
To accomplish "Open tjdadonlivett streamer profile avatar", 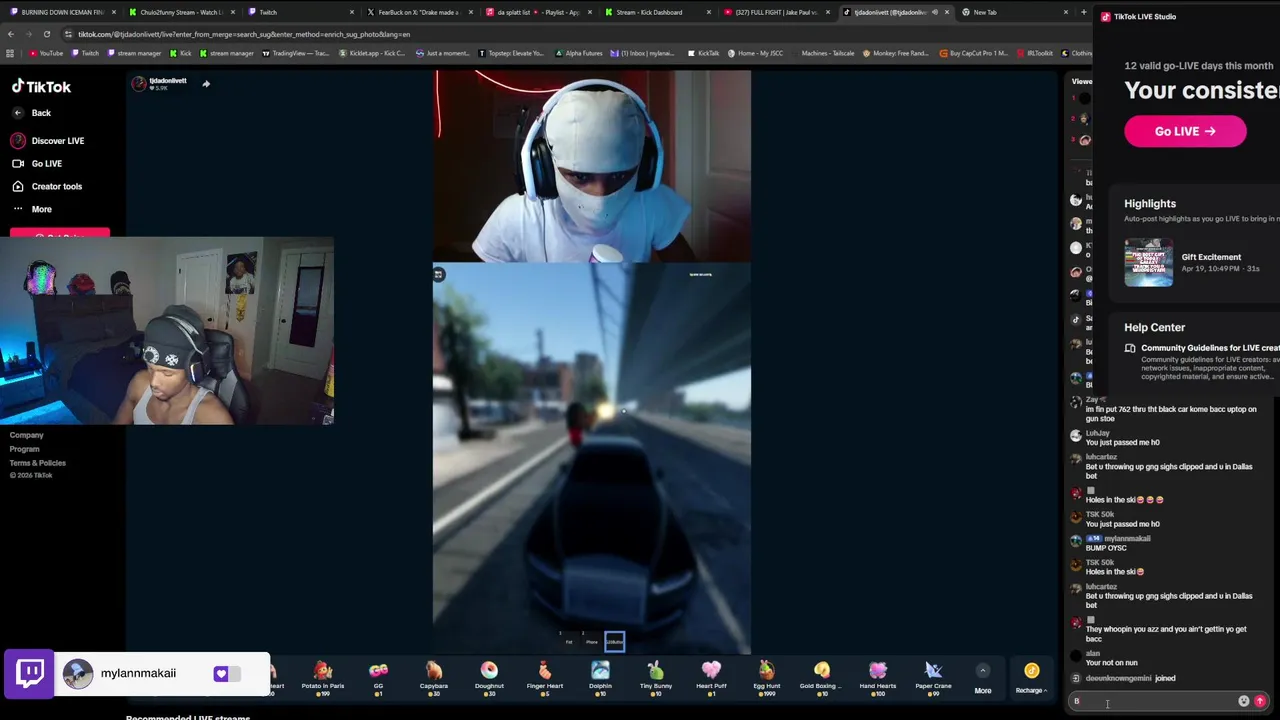I will 139,84.
